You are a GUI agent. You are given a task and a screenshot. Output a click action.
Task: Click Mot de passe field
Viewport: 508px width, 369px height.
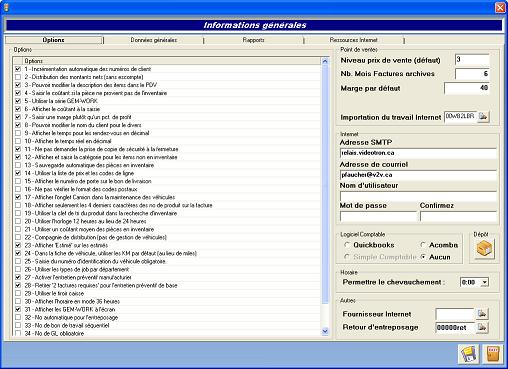point(378,217)
